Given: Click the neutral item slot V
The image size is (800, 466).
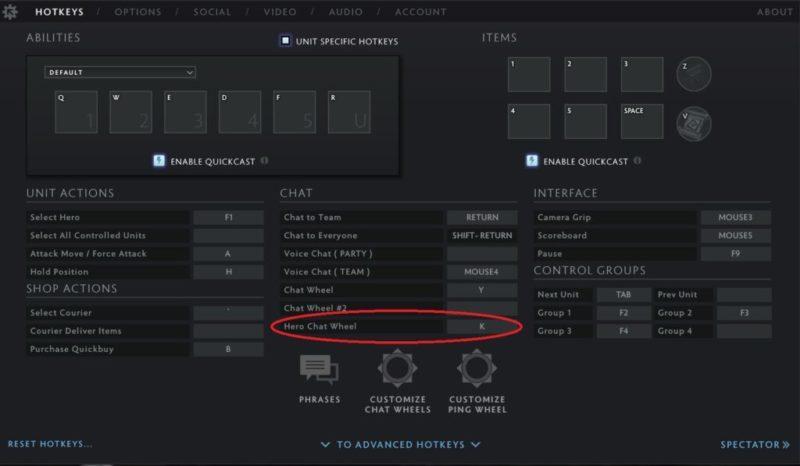Looking at the screenshot, I should [693, 123].
